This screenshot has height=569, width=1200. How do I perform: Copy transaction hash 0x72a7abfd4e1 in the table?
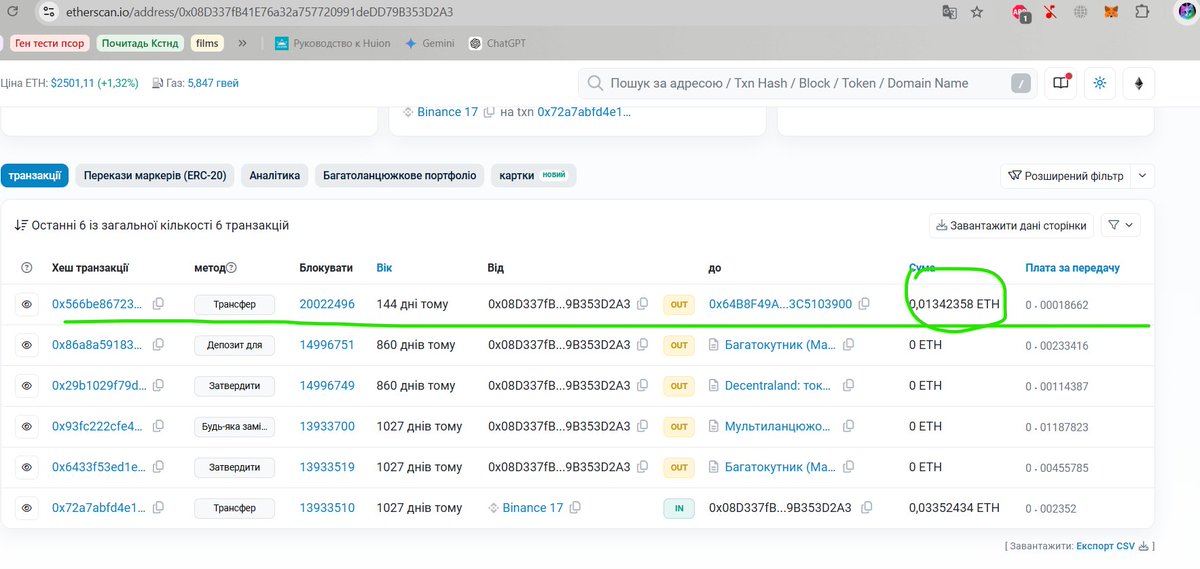click(x=158, y=508)
